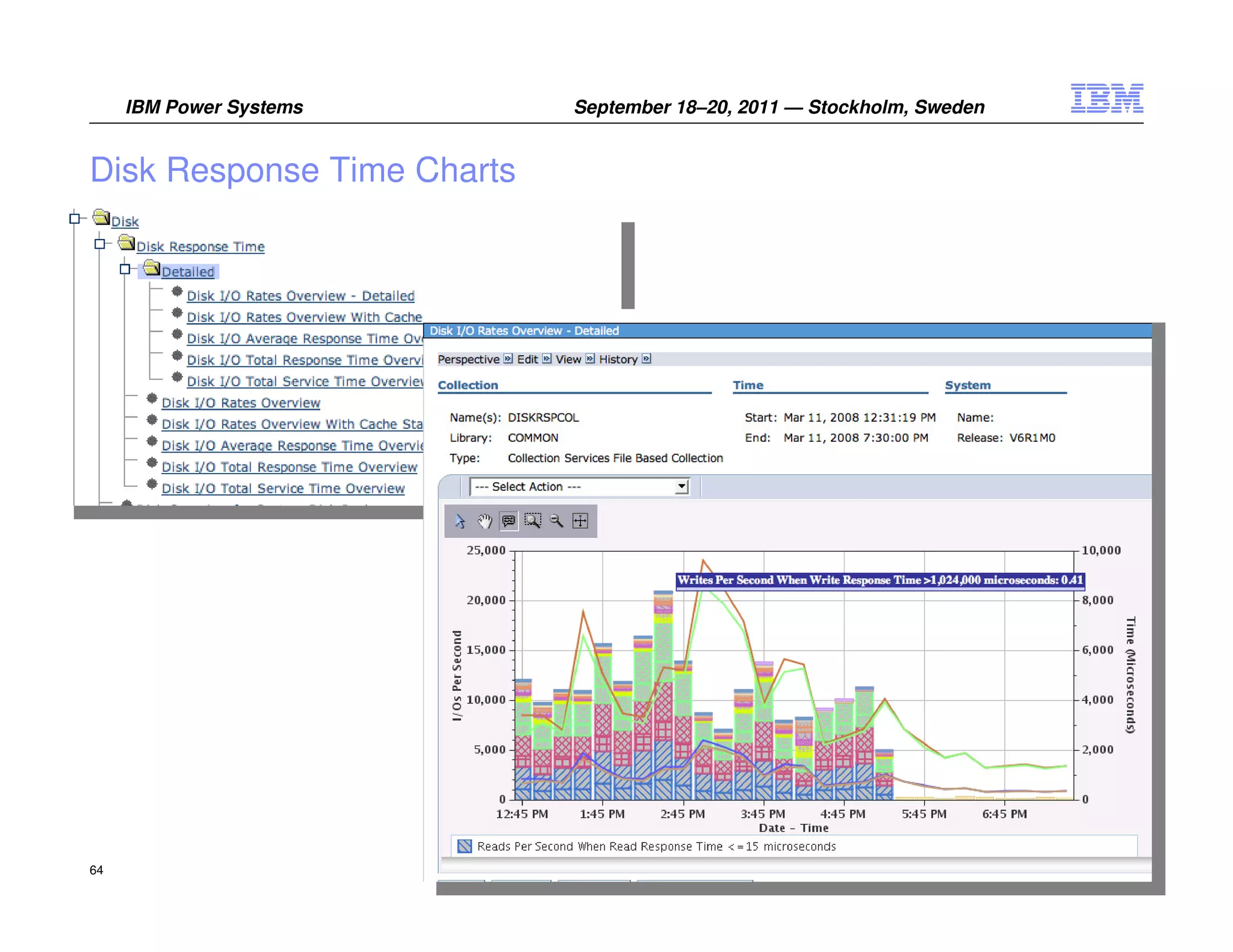This screenshot has width=1233, height=952.
Task: Click the Collection section header
Action: [x=468, y=385]
